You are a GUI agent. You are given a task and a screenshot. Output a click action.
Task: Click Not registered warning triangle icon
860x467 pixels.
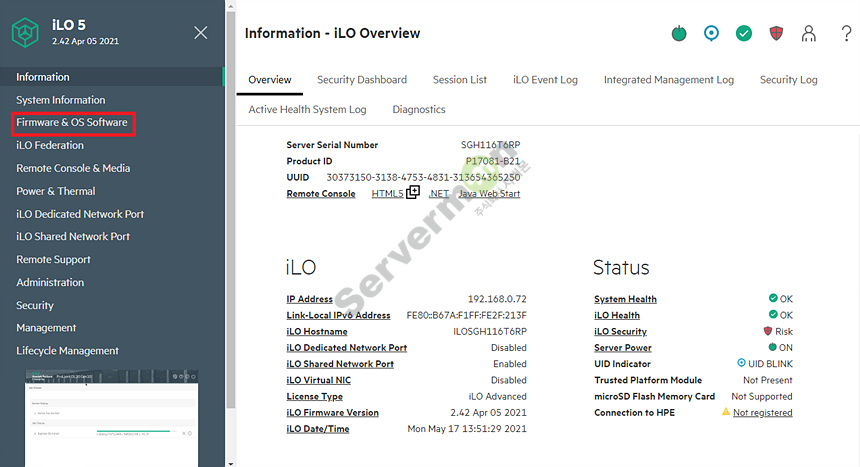pos(726,412)
